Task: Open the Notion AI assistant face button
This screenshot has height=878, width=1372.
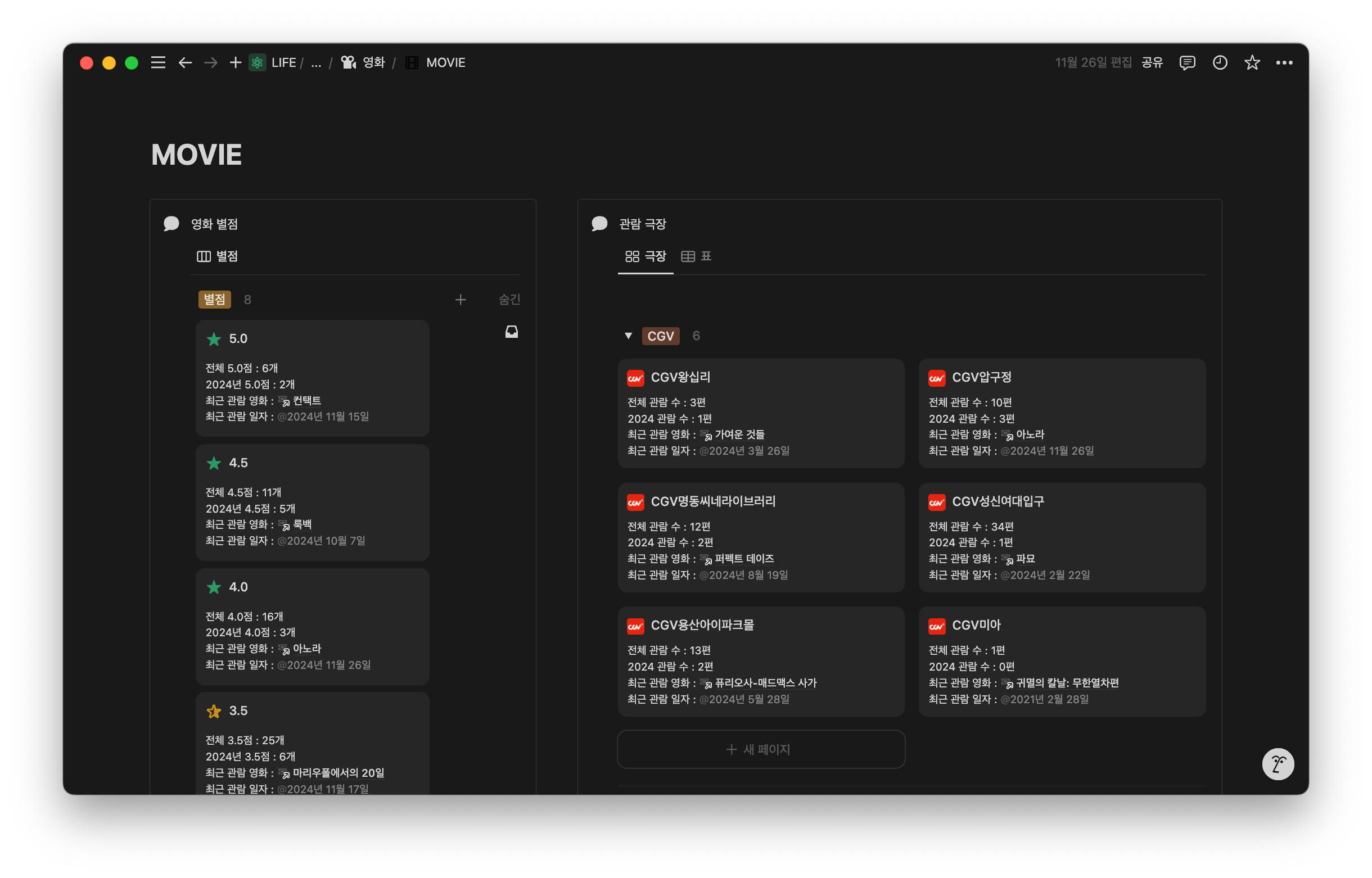Action: coord(1278,763)
